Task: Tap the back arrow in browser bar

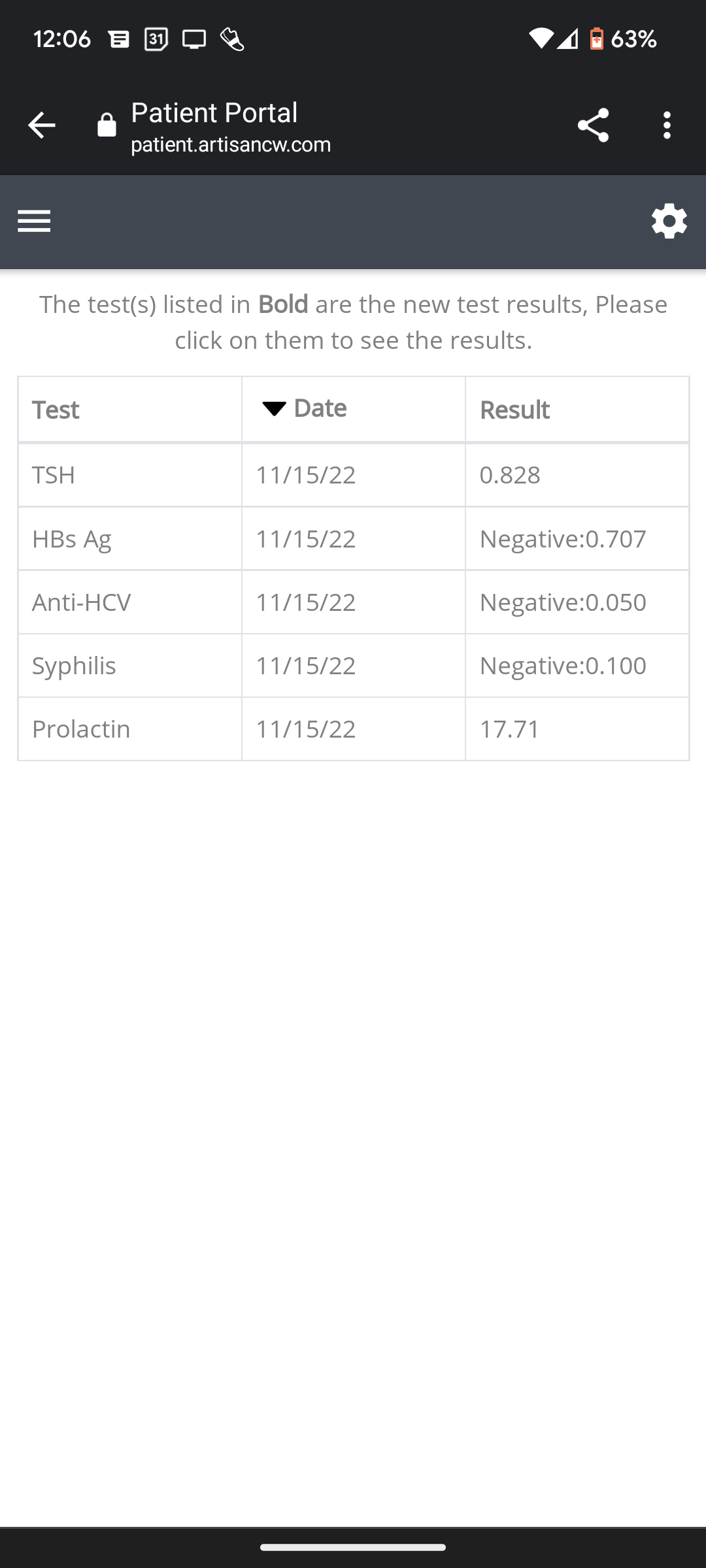Action: click(41, 125)
